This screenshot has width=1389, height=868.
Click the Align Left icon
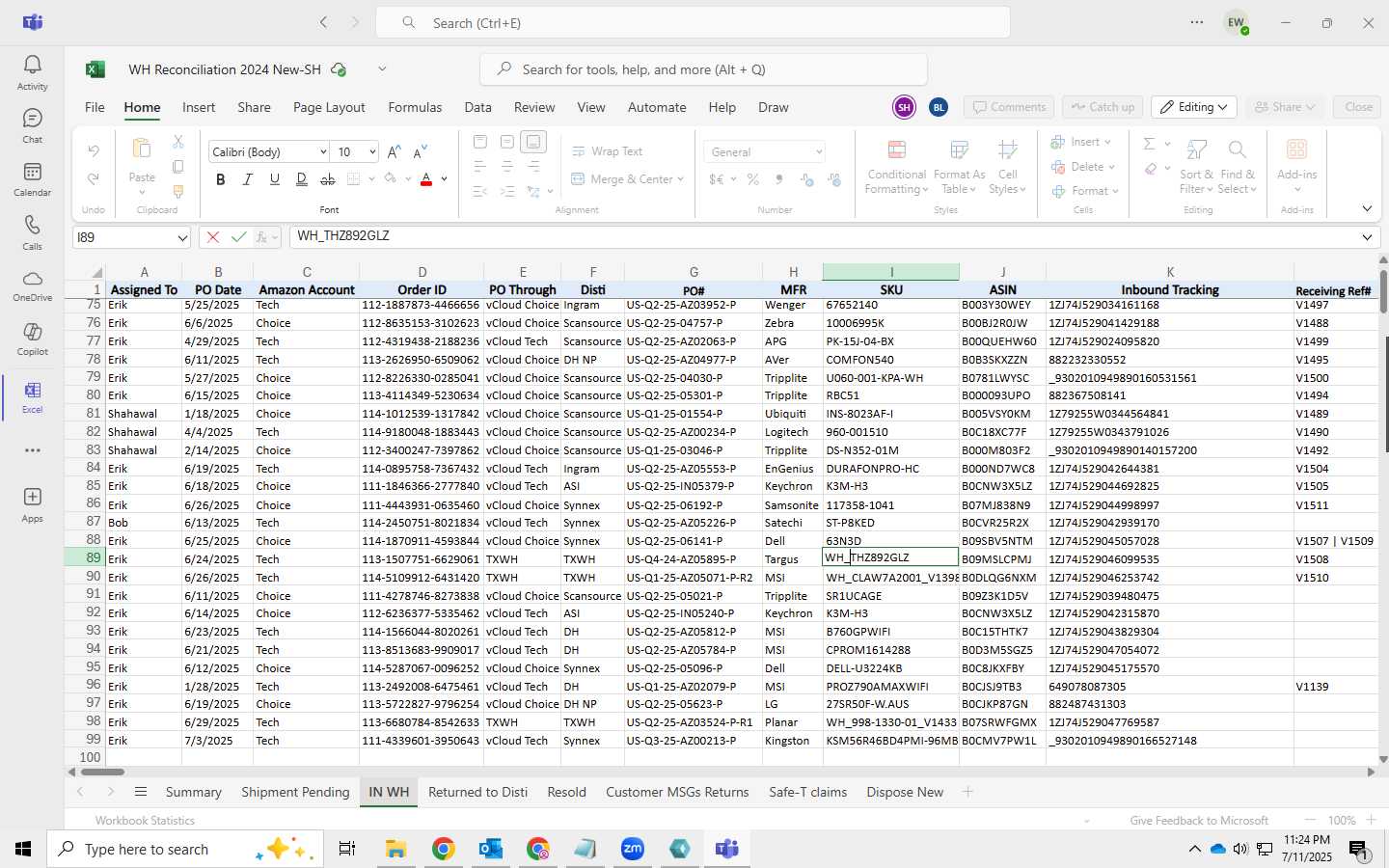point(480,167)
